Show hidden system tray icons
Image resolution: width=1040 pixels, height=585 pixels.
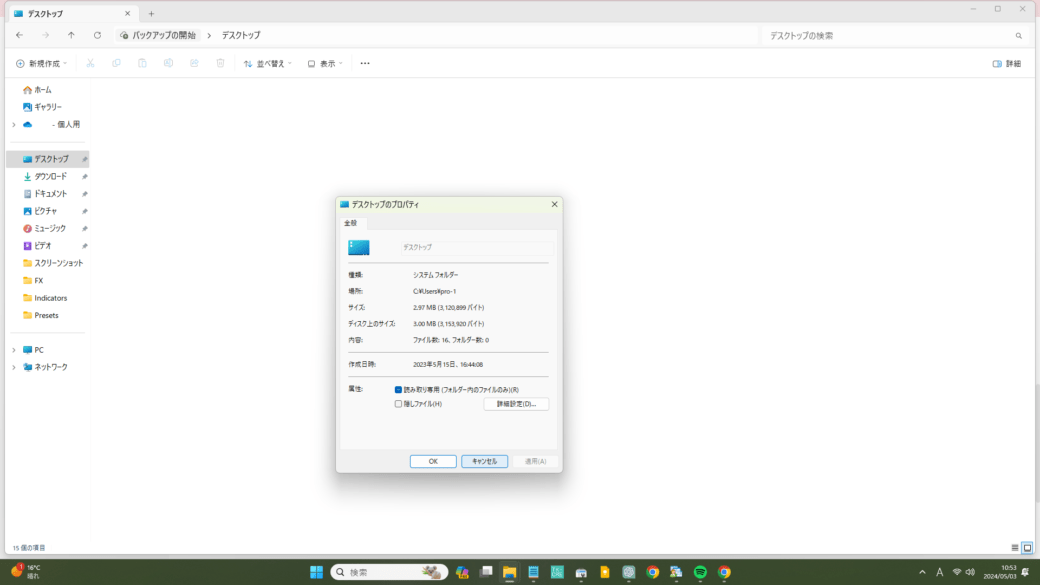(x=922, y=572)
